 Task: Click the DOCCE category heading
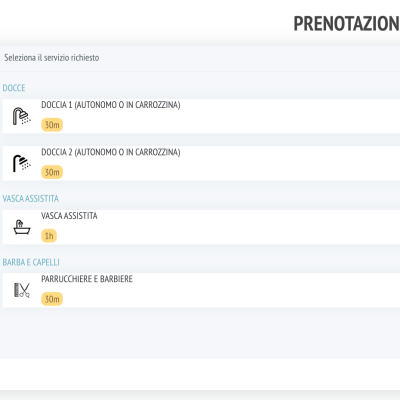(14, 88)
